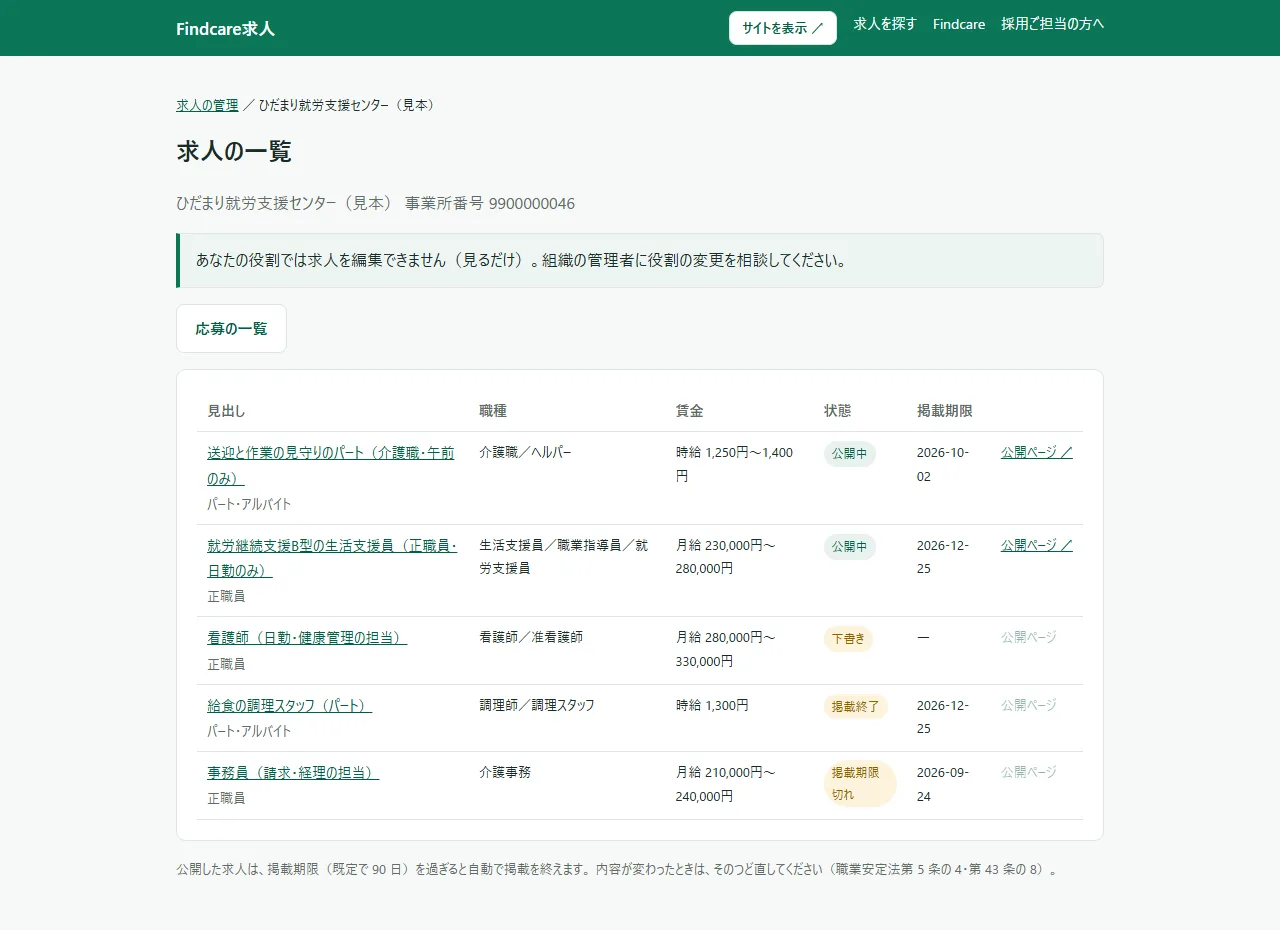Click the 公開中 badge in 生活支援員 row

click(850, 547)
